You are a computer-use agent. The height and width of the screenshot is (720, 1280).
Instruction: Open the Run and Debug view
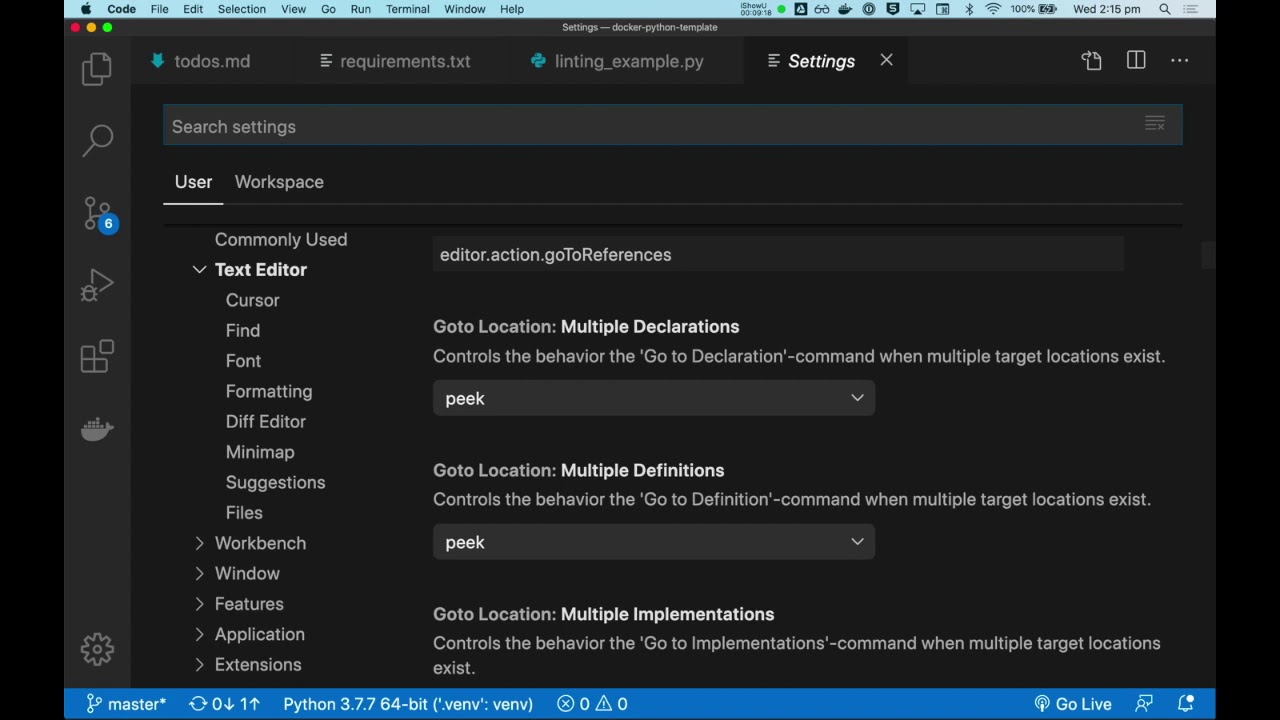coord(97,285)
